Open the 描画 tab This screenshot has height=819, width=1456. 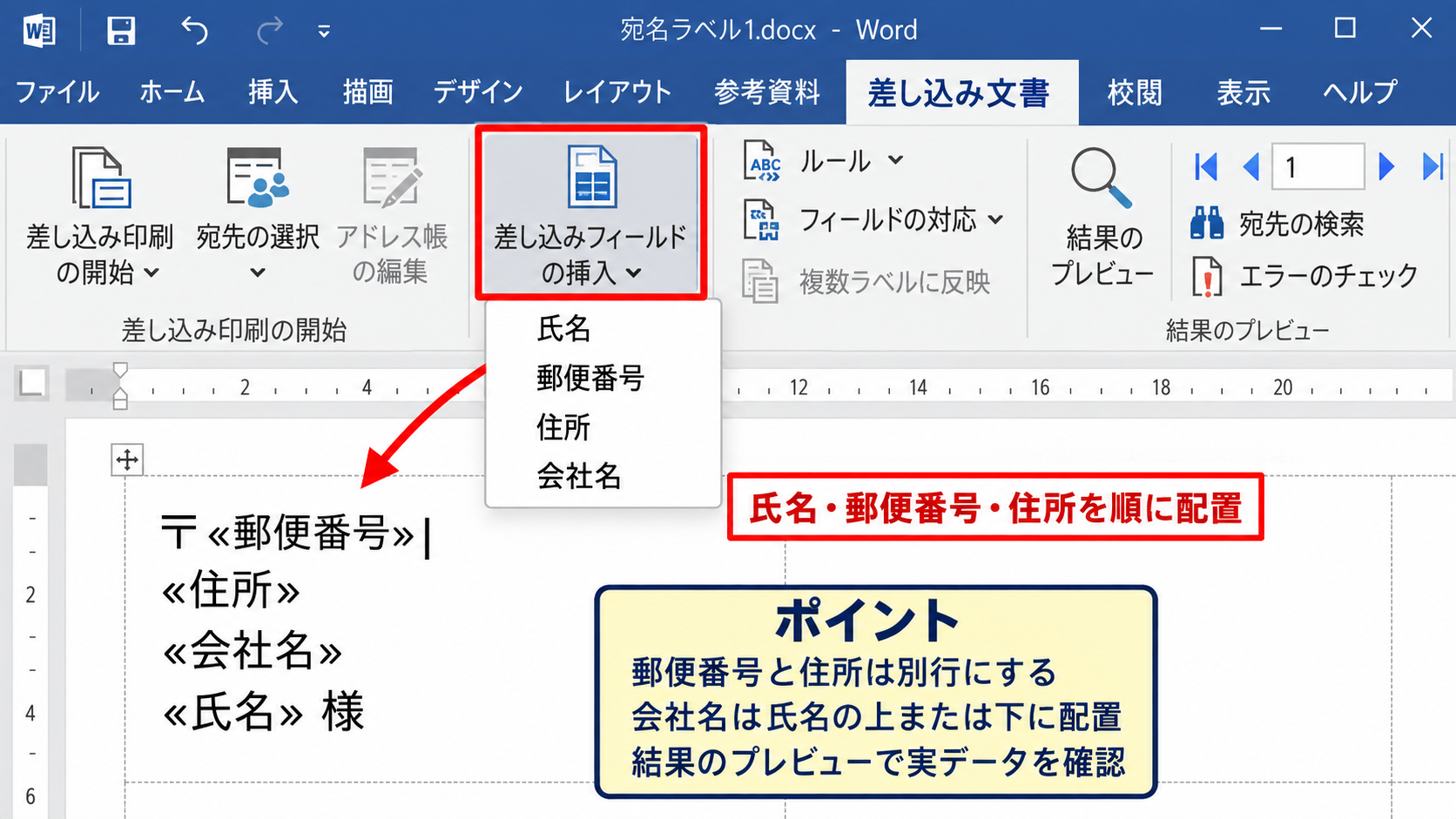[x=367, y=92]
